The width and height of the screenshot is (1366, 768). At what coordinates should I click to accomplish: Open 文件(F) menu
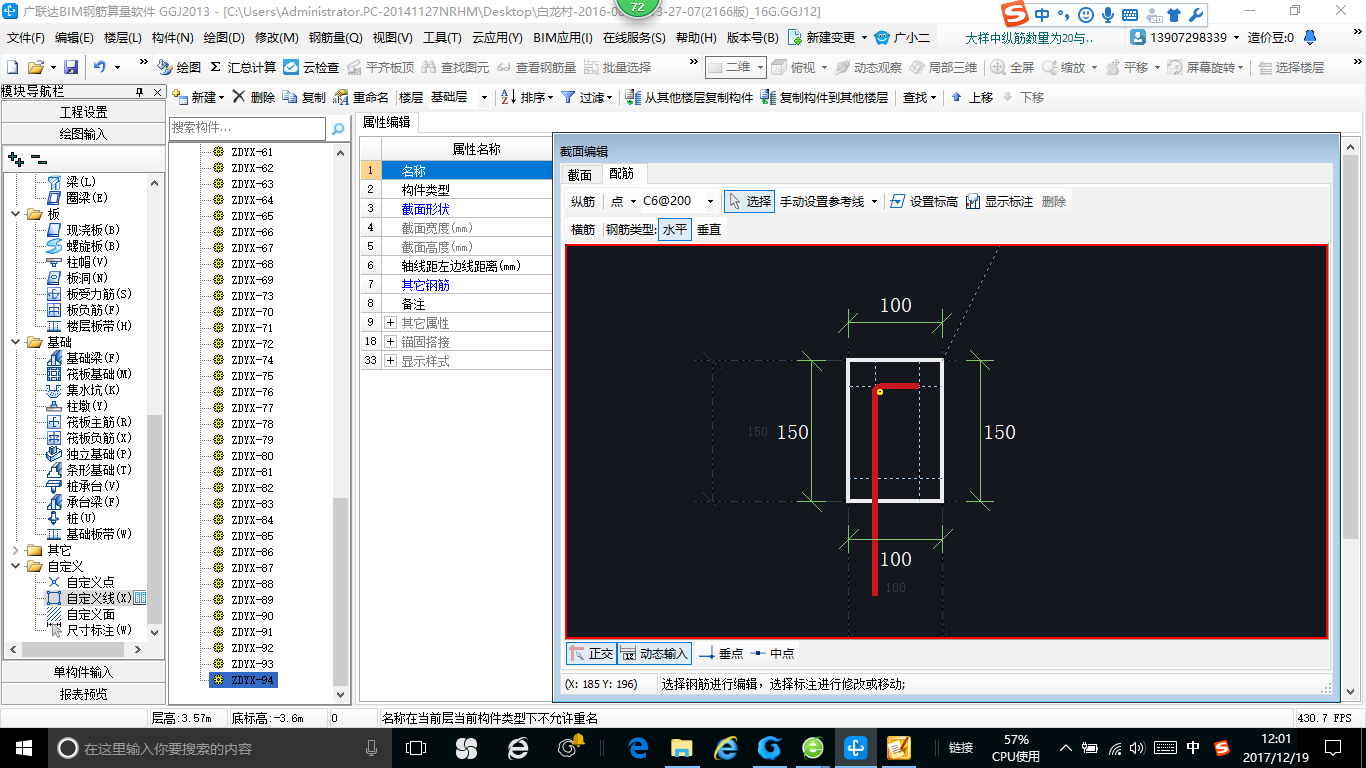pos(26,38)
